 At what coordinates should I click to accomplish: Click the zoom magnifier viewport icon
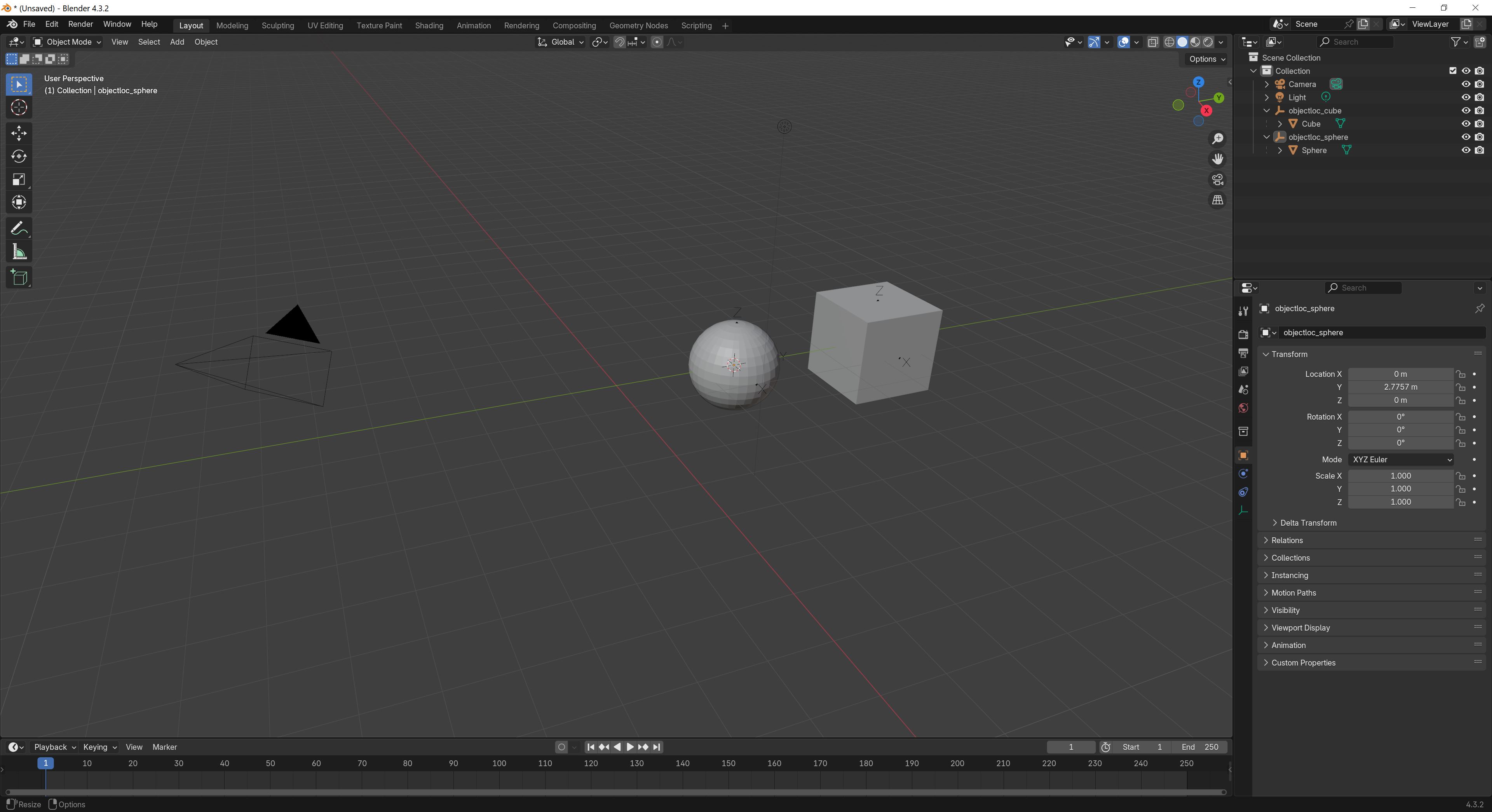[x=1217, y=139]
